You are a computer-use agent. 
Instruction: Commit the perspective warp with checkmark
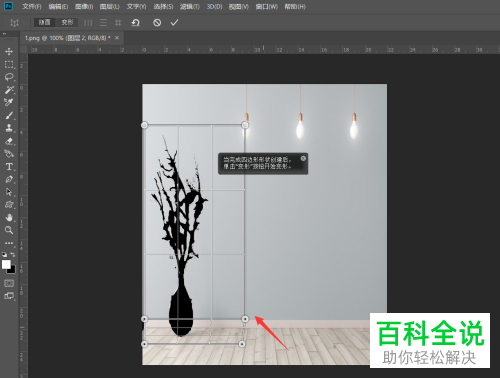click(174, 23)
